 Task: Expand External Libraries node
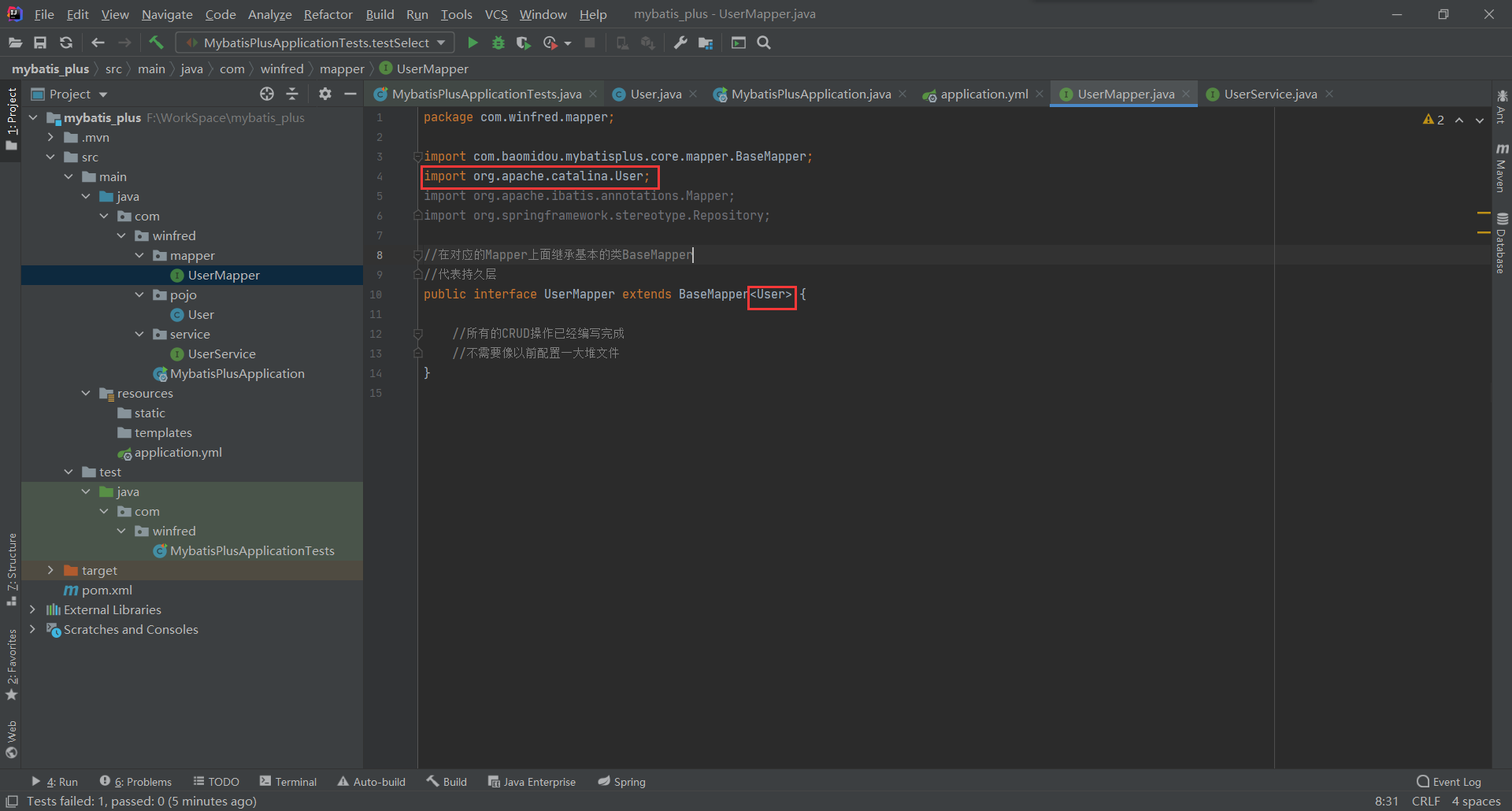(32, 609)
